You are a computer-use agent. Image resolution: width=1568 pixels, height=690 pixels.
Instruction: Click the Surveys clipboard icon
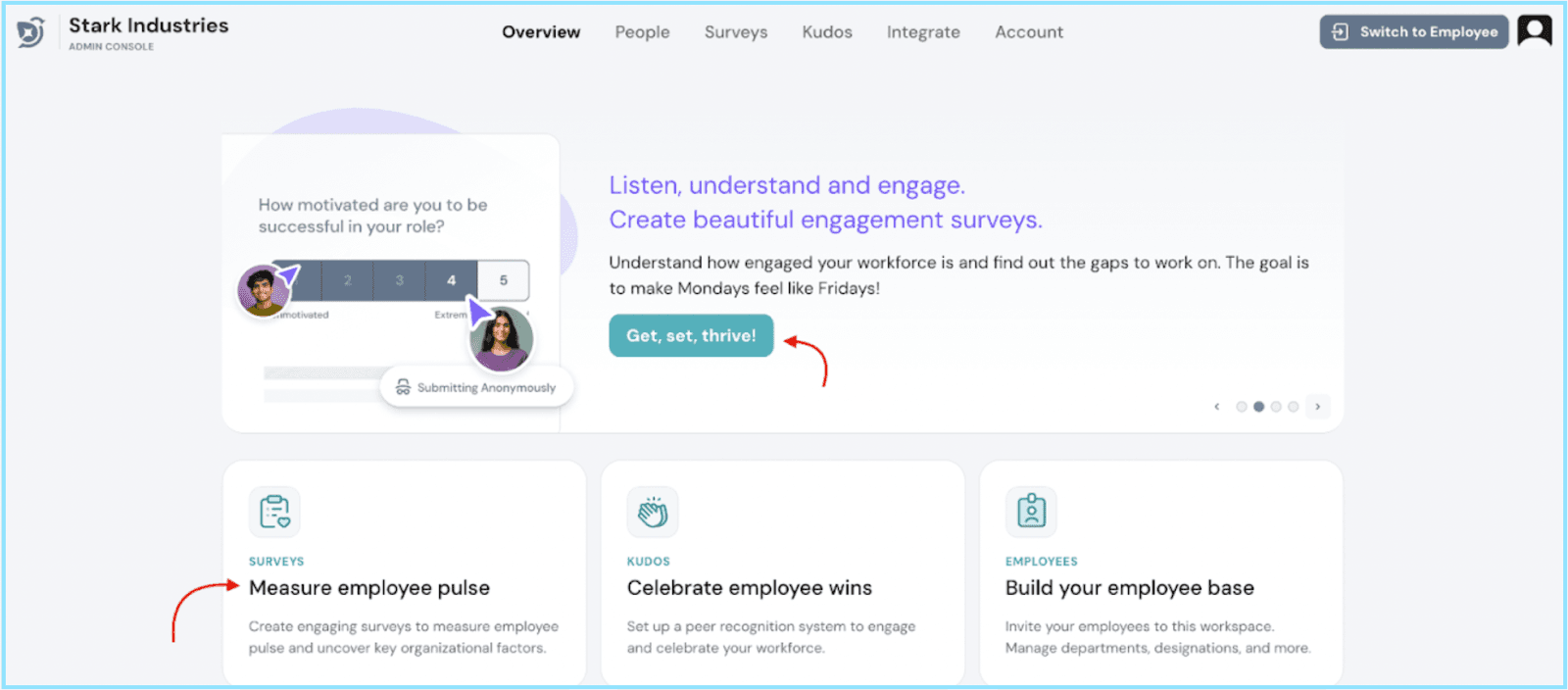click(274, 512)
